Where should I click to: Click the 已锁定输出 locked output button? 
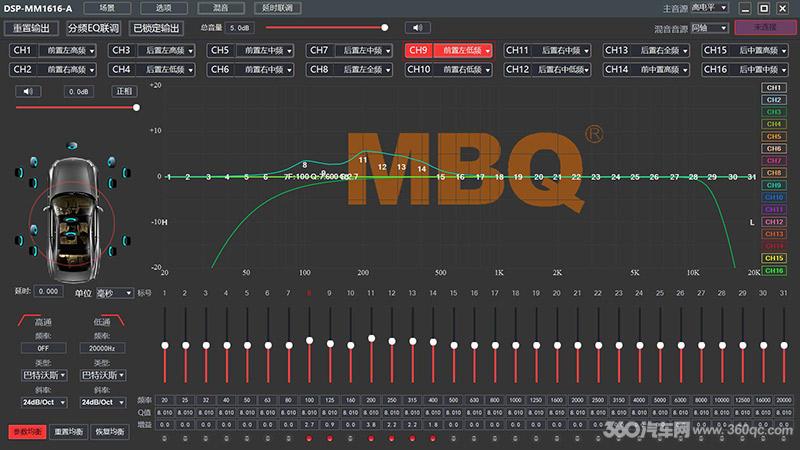point(156,28)
